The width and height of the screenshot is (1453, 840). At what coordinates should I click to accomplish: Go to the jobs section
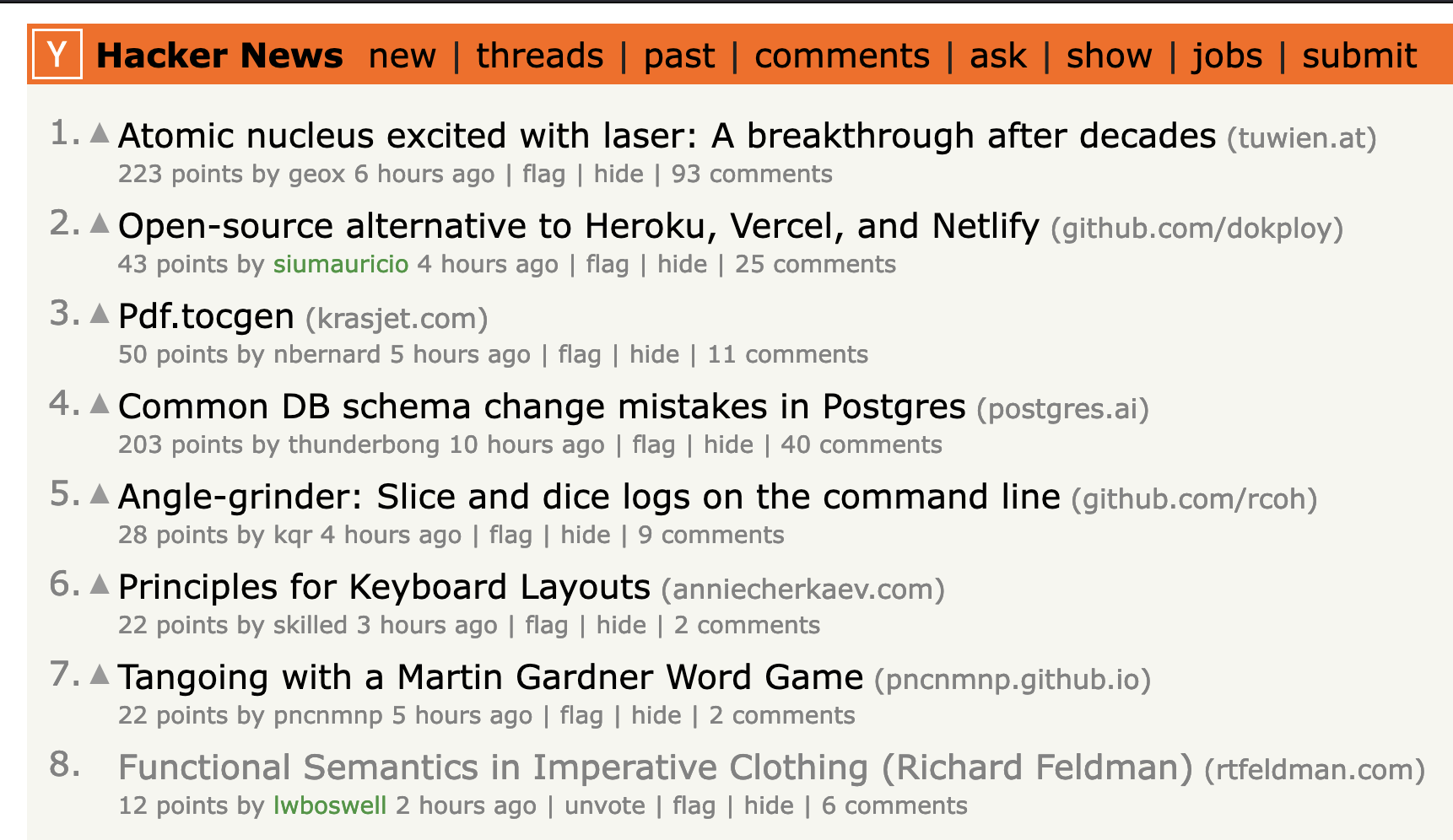pos(1227,56)
